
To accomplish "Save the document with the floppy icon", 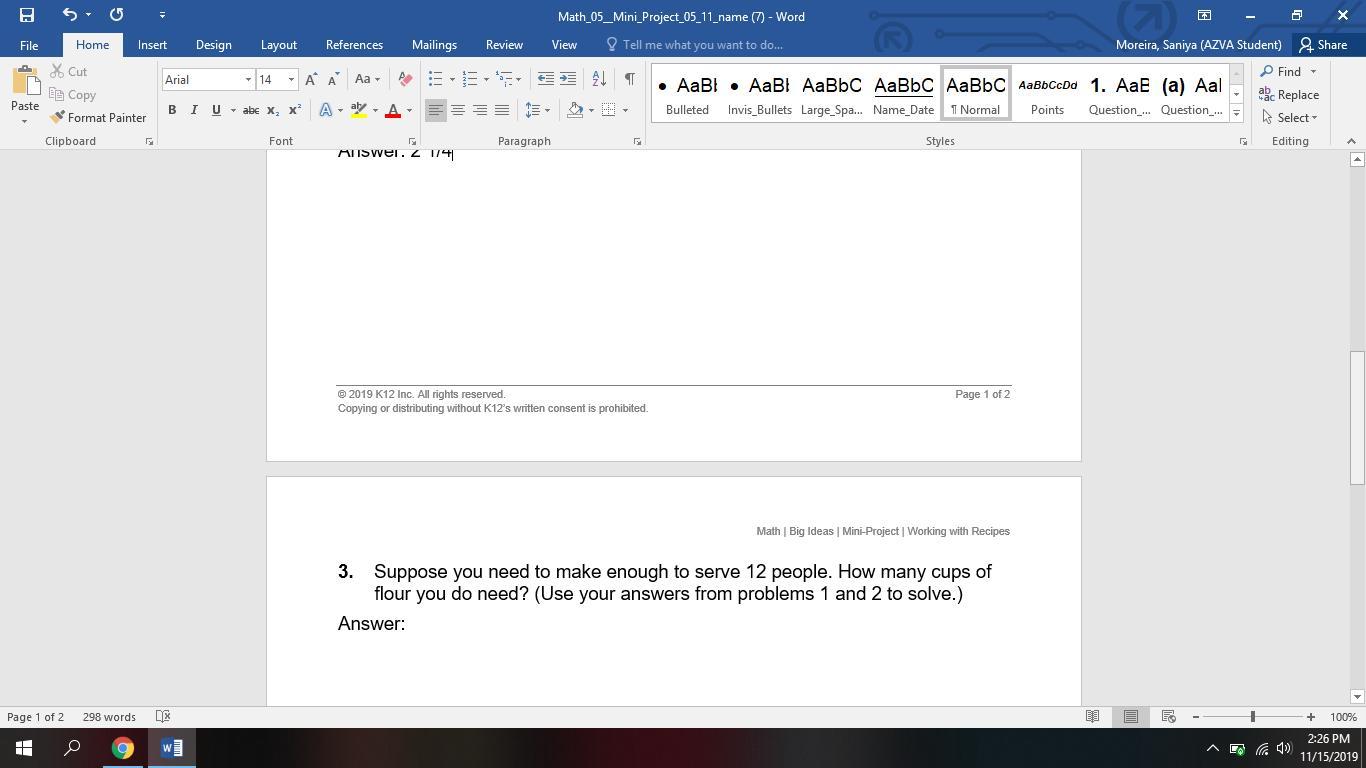I will pyautogui.click(x=27, y=15).
